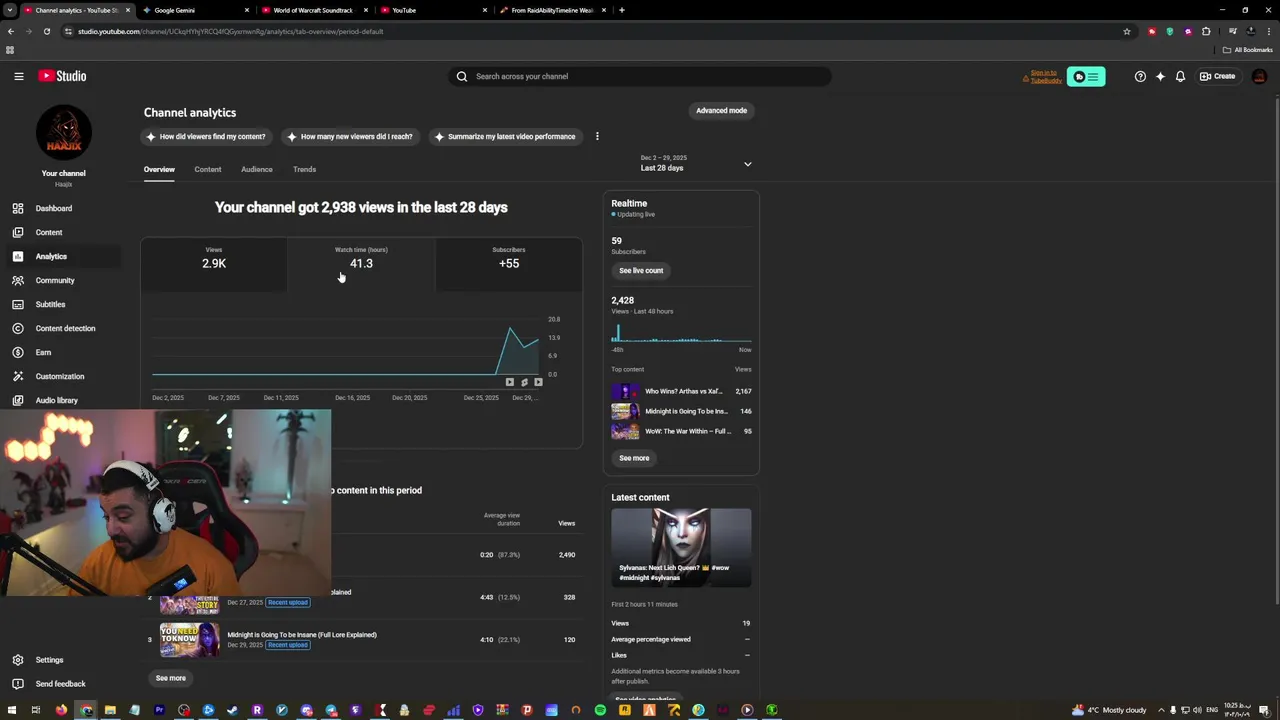Open Spotify from the taskbar
1280x720 pixels.
(600, 710)
